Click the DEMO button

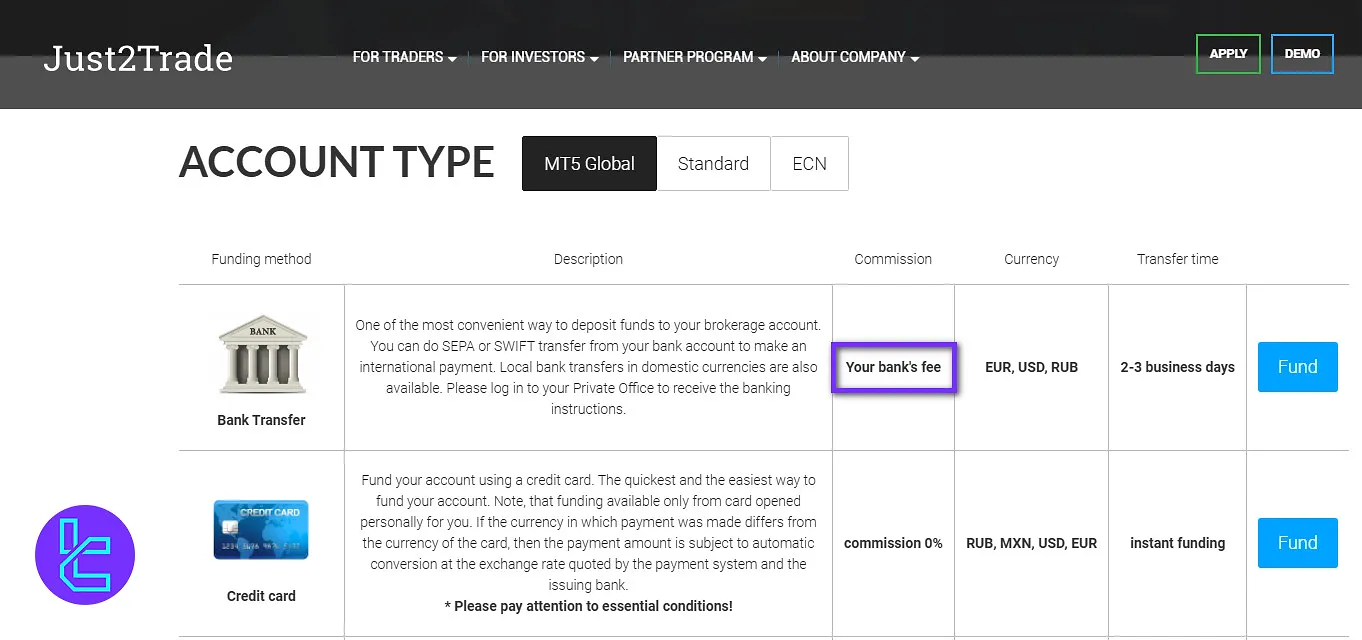(x=1302, y=54)
